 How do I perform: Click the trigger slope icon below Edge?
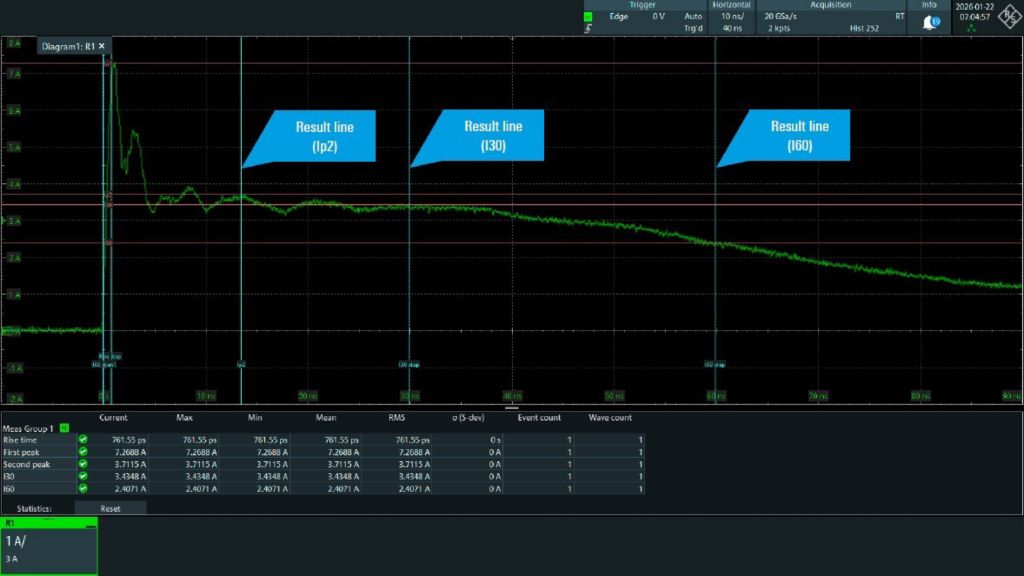(x=588, y=28)
